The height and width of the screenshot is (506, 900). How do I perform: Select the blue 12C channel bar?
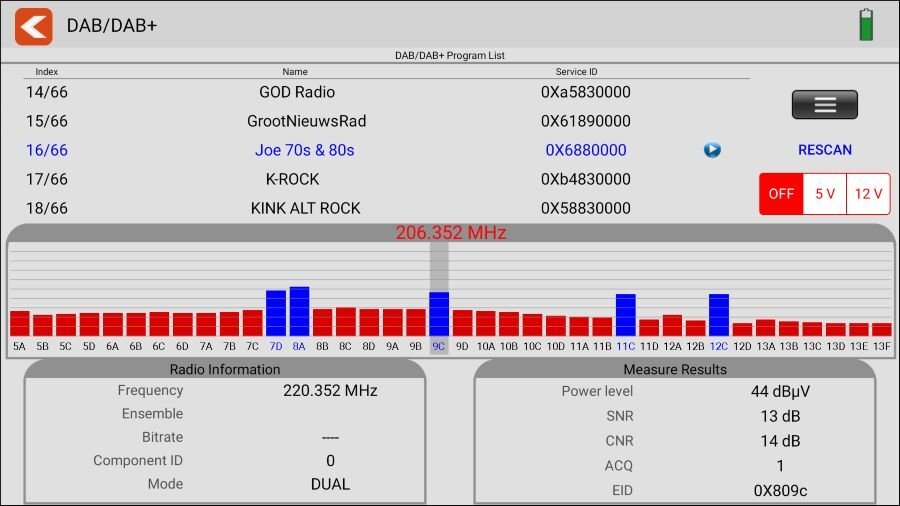(719, 315)
